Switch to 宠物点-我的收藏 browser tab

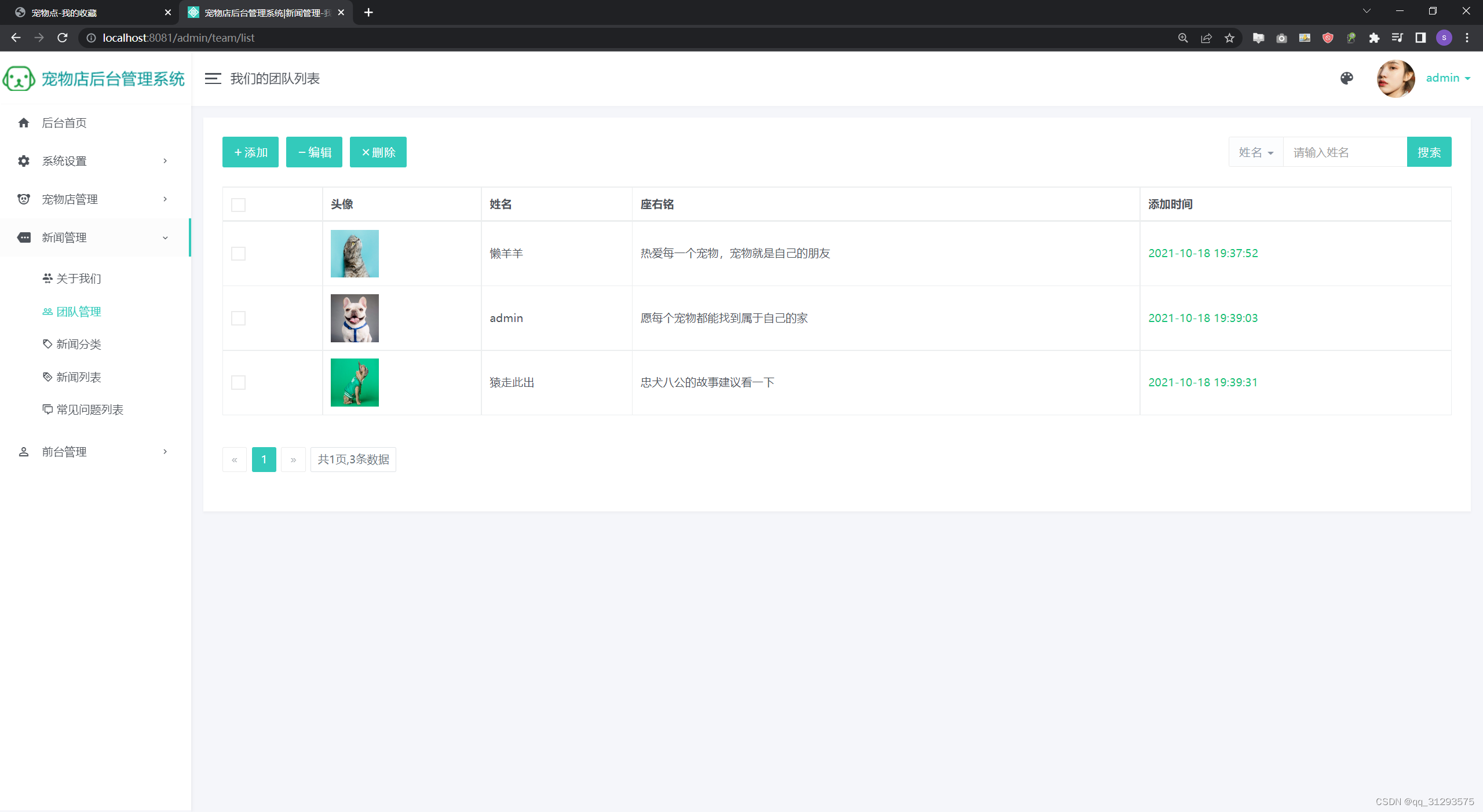pos(87,12)
